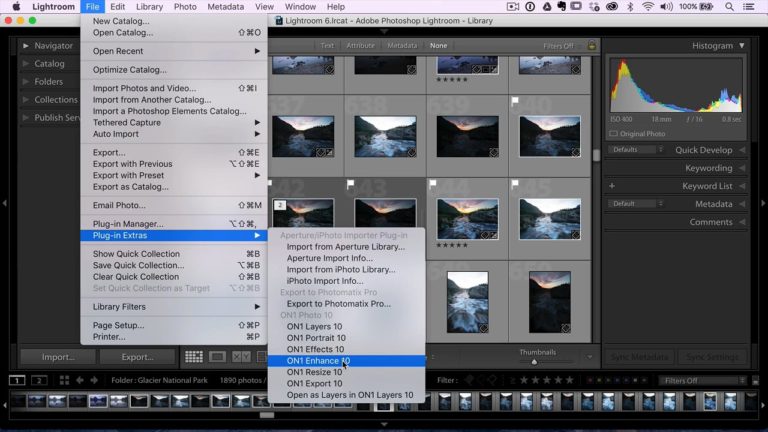The width and height of the screenshot is (768, 432).
Task: Select ON1 Effects 10 menu entry
Action: coord(346,349)
